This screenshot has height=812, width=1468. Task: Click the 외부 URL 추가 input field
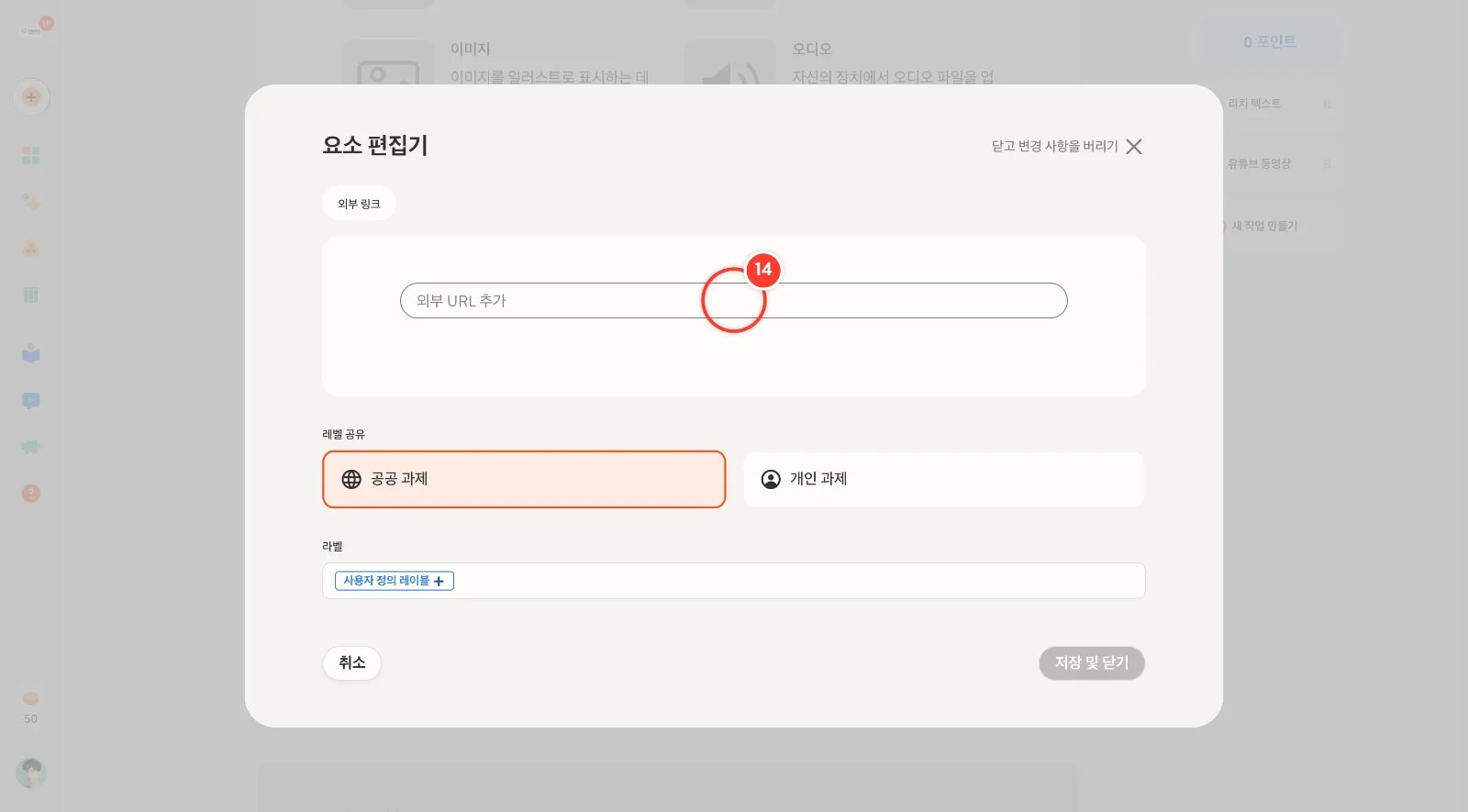pyautogui.click(x=734, y=301)
